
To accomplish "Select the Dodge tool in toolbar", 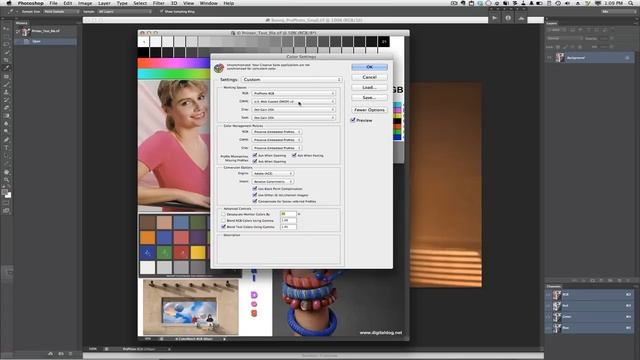I will (6, 131).
